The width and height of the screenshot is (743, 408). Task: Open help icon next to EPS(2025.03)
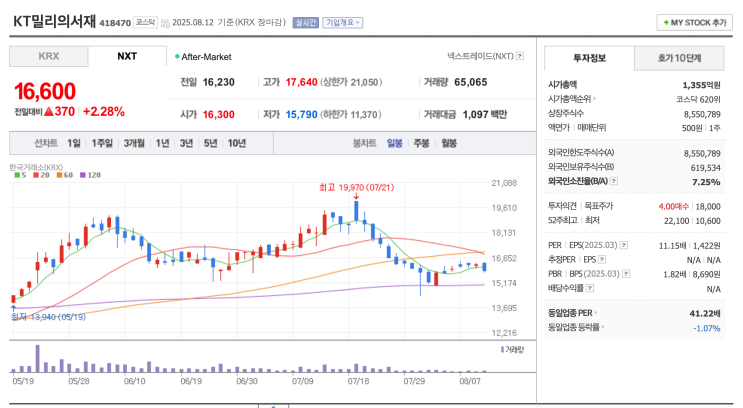pos(624,245)
